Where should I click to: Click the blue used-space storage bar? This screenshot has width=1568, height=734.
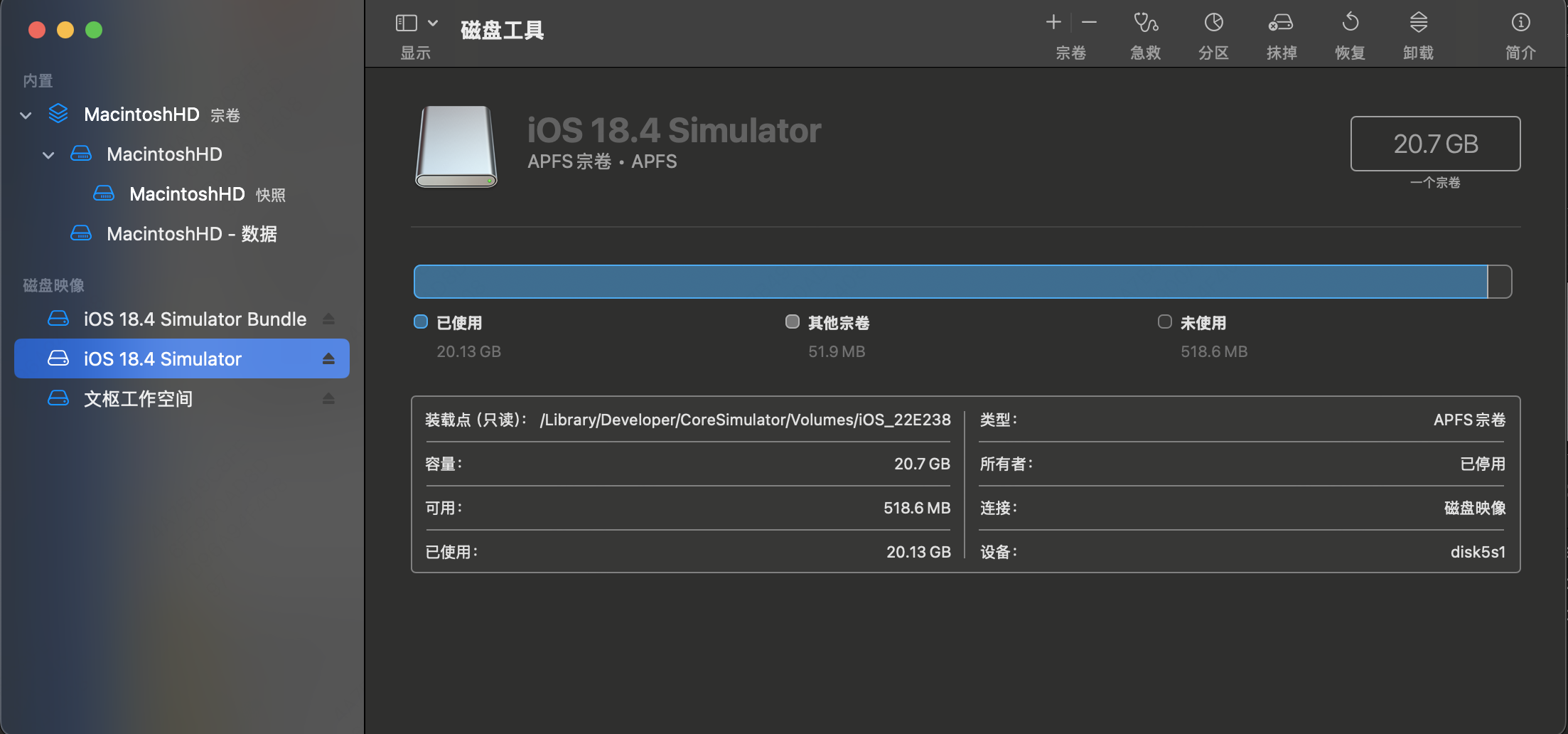pyautogui.click(x=950, y=282)
